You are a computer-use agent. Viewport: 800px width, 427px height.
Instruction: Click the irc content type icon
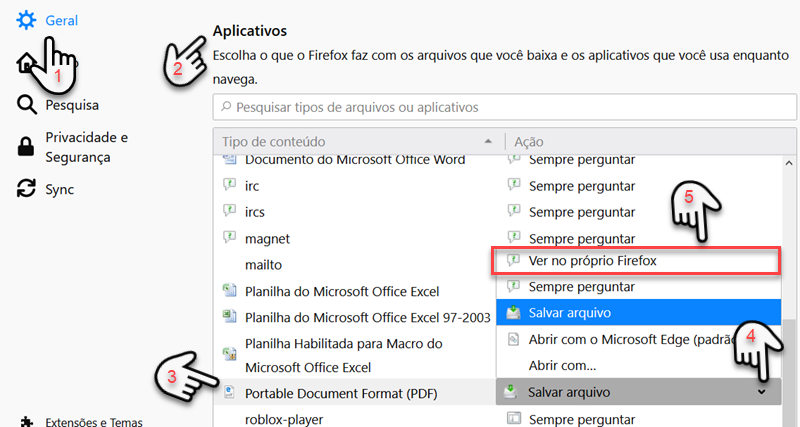pos(230,185)
